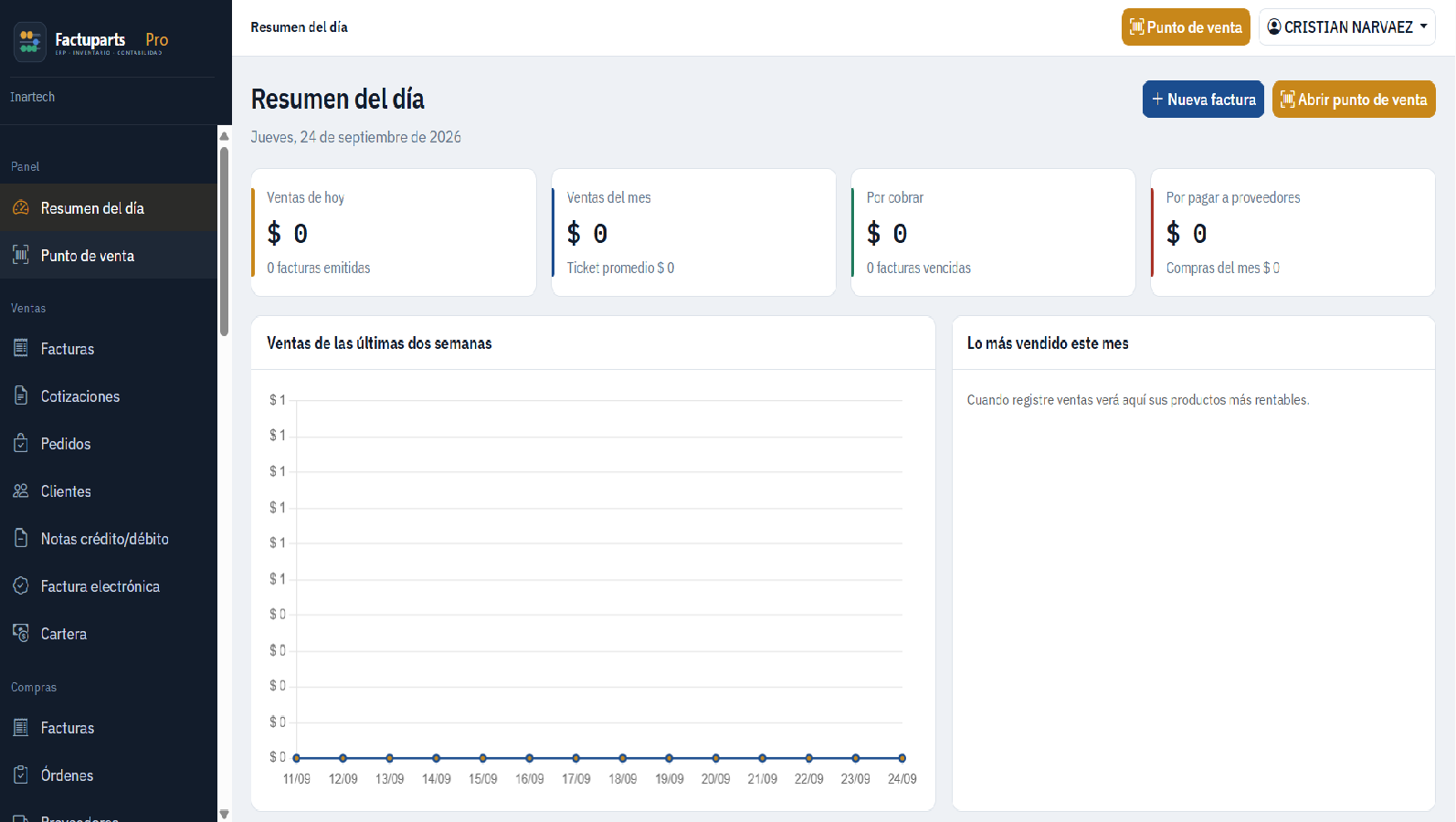Click the Nueva factura button
This screenshot has width=1456, height=822.
point(1203,100)
